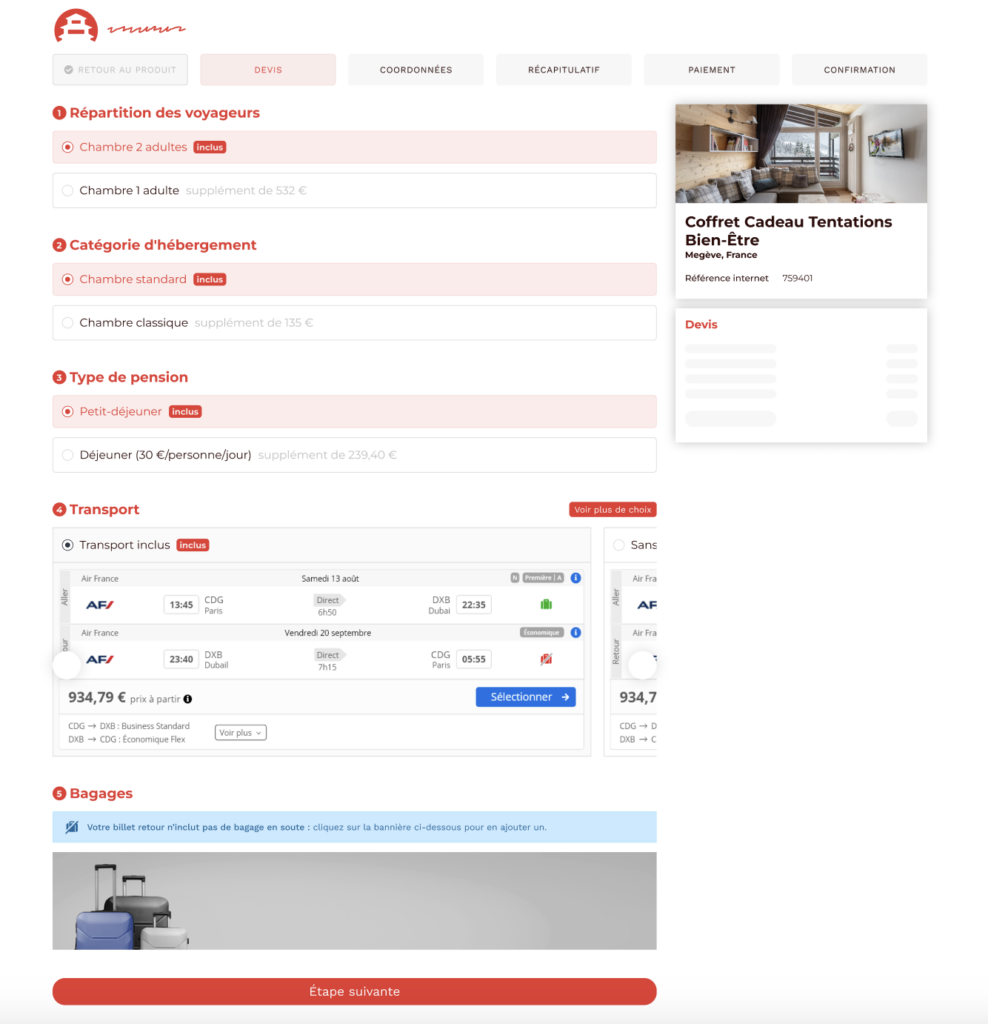Select the "Chambre 1 adulte" option
Image resolution: width=988 pixels, height=1024 pixels.
pyautogui.click(x=68, y=190)
